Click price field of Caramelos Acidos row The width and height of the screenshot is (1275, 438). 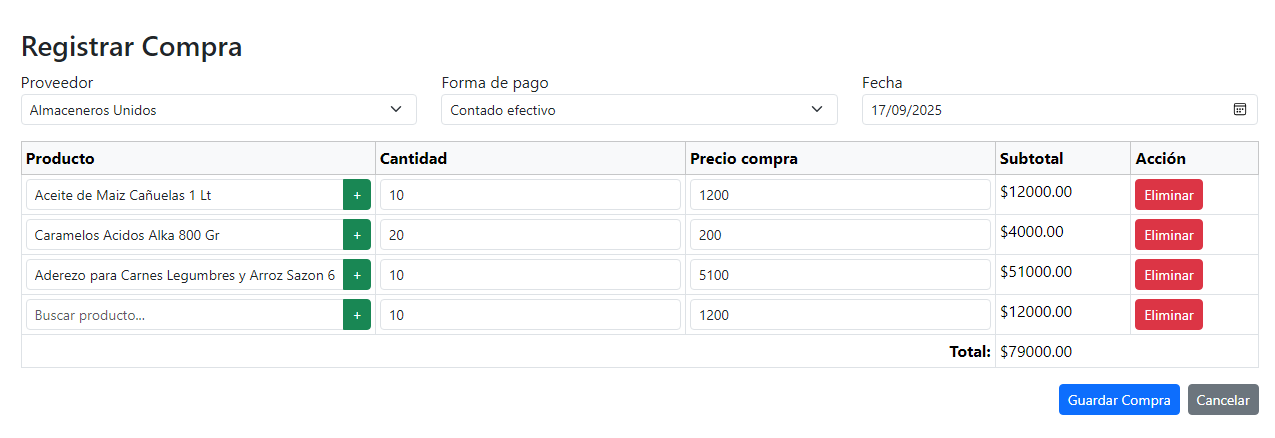(x=840, y=235)
